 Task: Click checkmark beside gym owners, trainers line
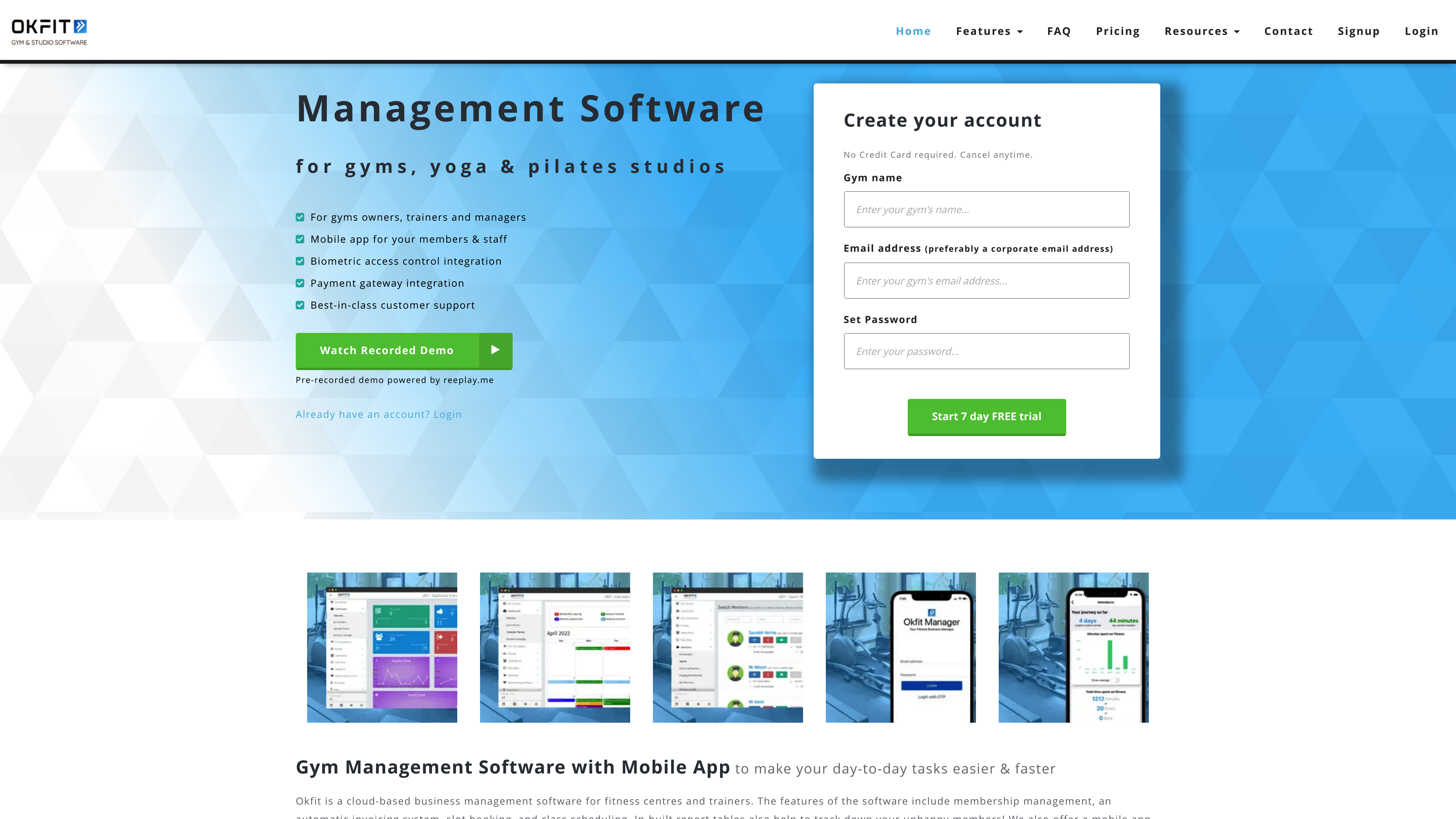[300, 217]
